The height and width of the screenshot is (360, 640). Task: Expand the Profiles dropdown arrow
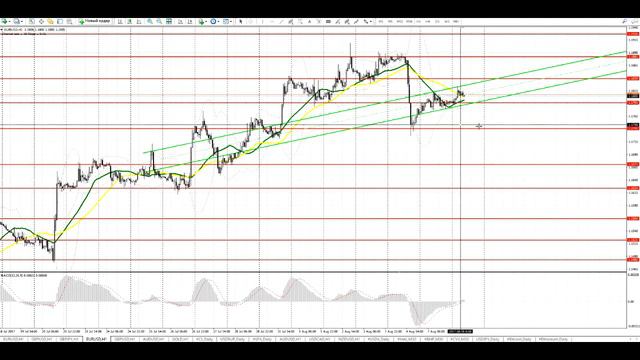pos(22,21)
